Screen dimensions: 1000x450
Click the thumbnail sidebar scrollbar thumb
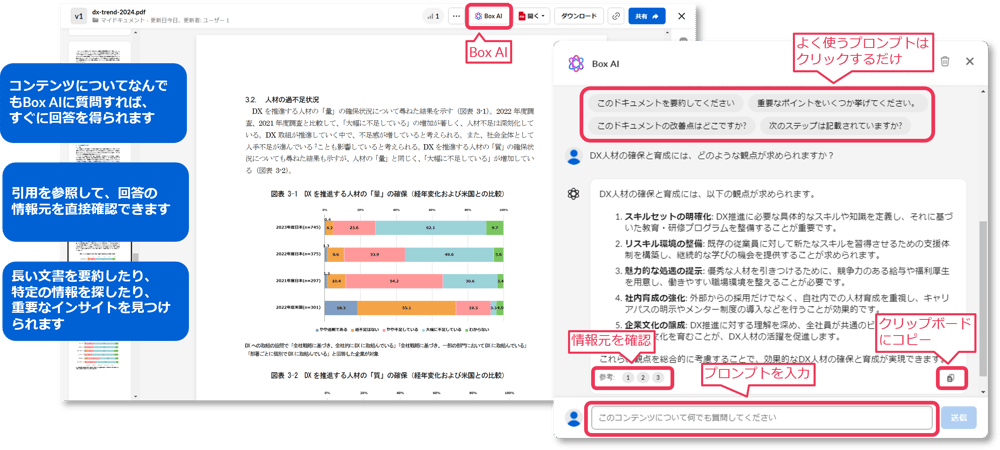tap(135, 258)
